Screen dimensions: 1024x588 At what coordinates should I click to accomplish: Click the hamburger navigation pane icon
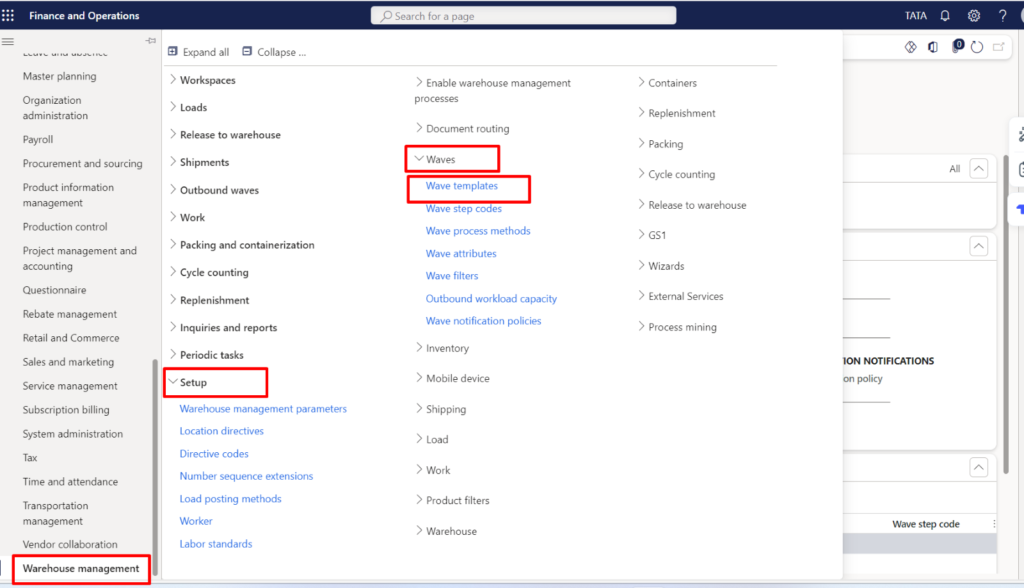tap(8, 41)
